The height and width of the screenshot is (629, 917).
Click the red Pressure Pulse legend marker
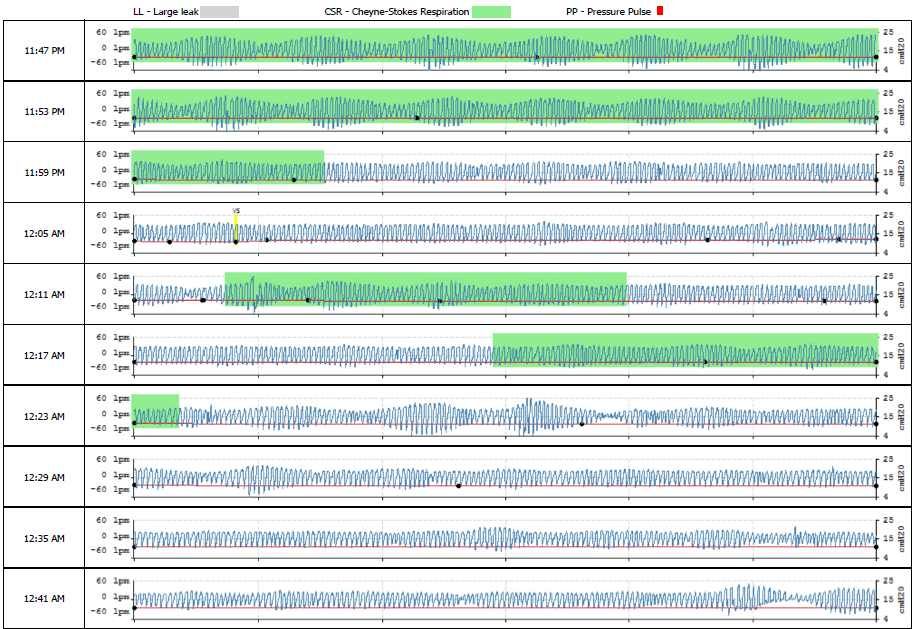[x=659, y=11]
